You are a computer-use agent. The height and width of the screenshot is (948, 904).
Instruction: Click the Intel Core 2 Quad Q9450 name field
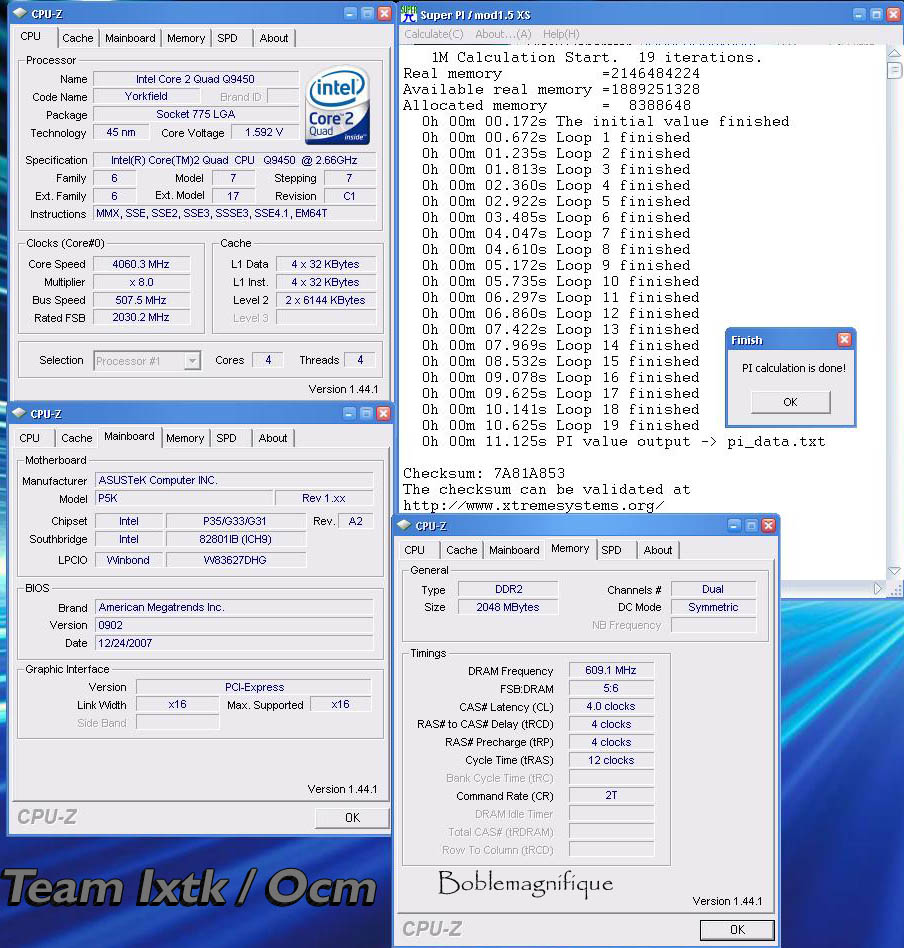click(x=195, y=79)
